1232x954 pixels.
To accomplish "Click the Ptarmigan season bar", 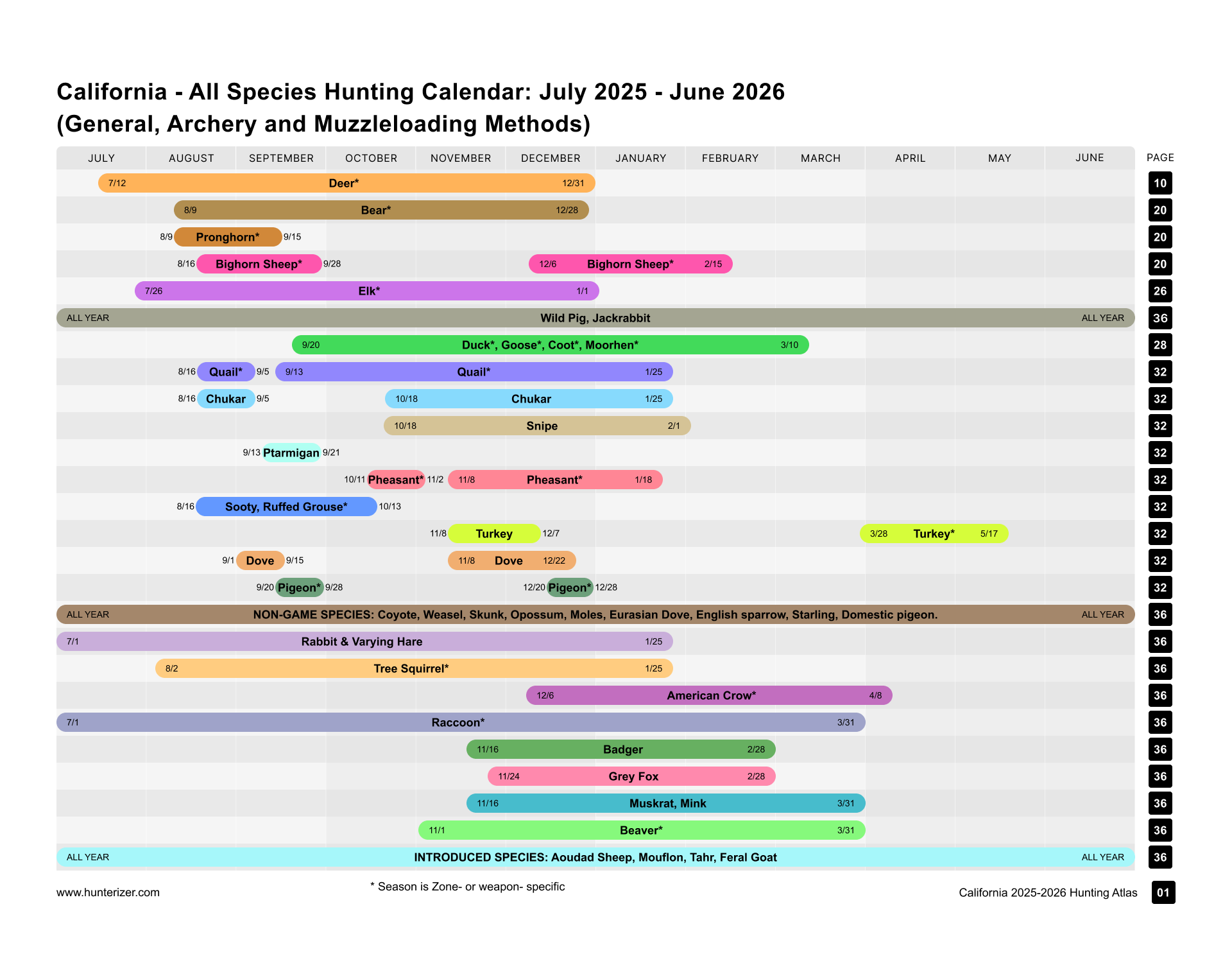I will click(291, 453).
